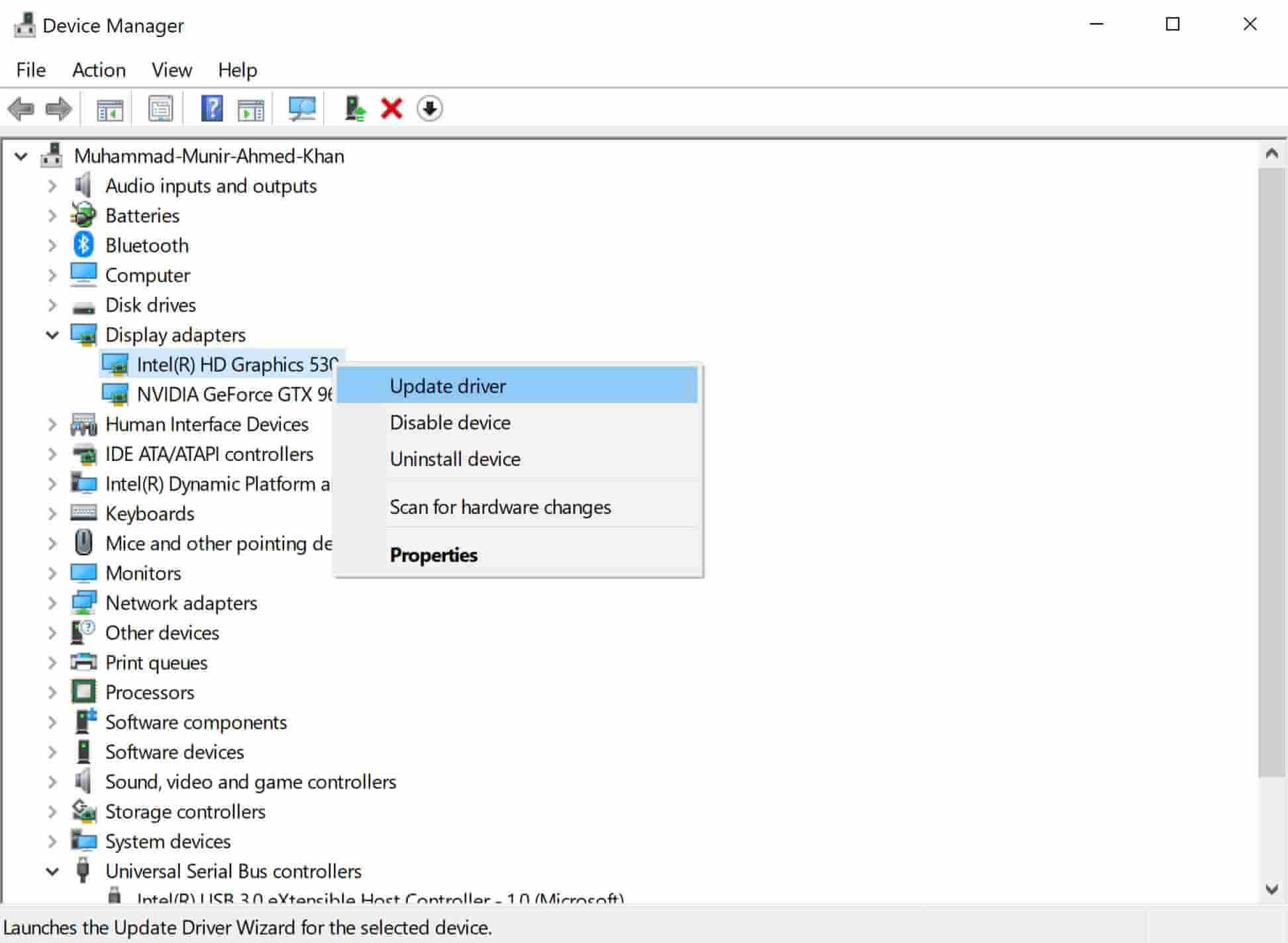Image resolution: width=1288 pixels, height=943 pixels.
Task: Select the Update driver software toolbar icon
Action: [x=356, y=108]
